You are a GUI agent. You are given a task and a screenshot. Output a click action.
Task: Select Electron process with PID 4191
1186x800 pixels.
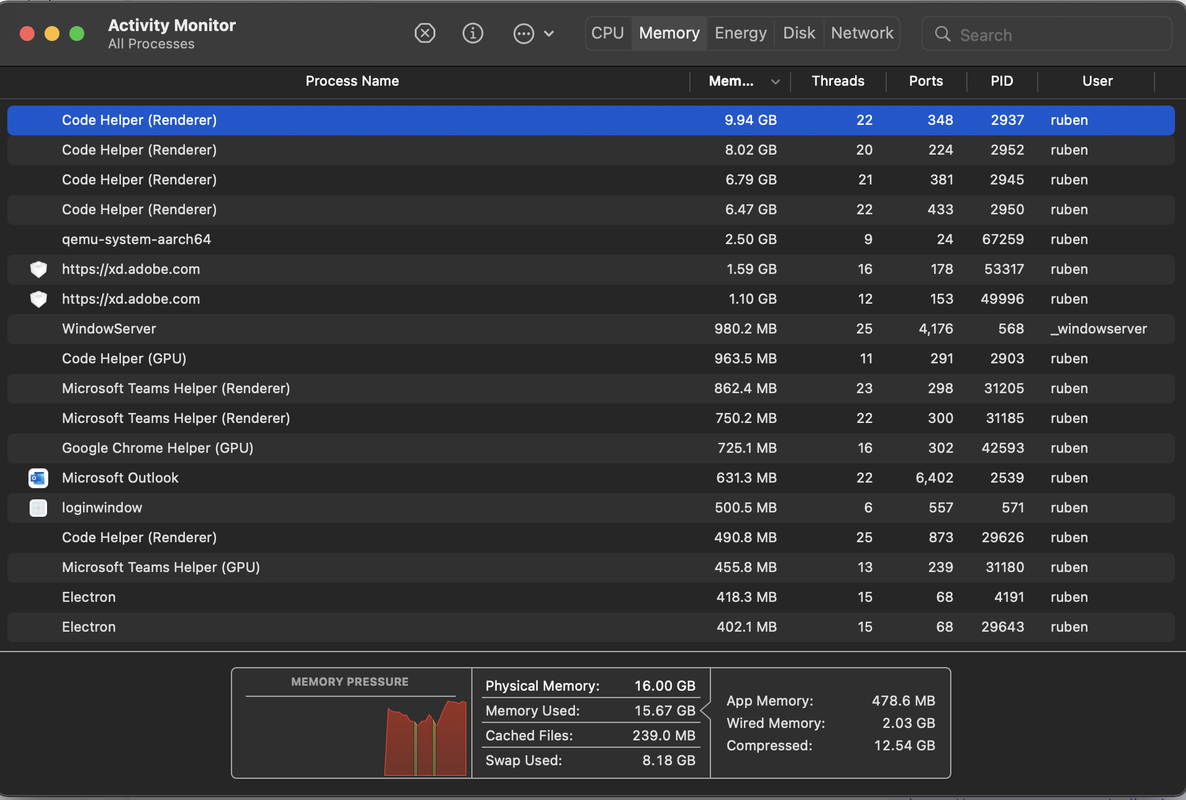[591, 597]
